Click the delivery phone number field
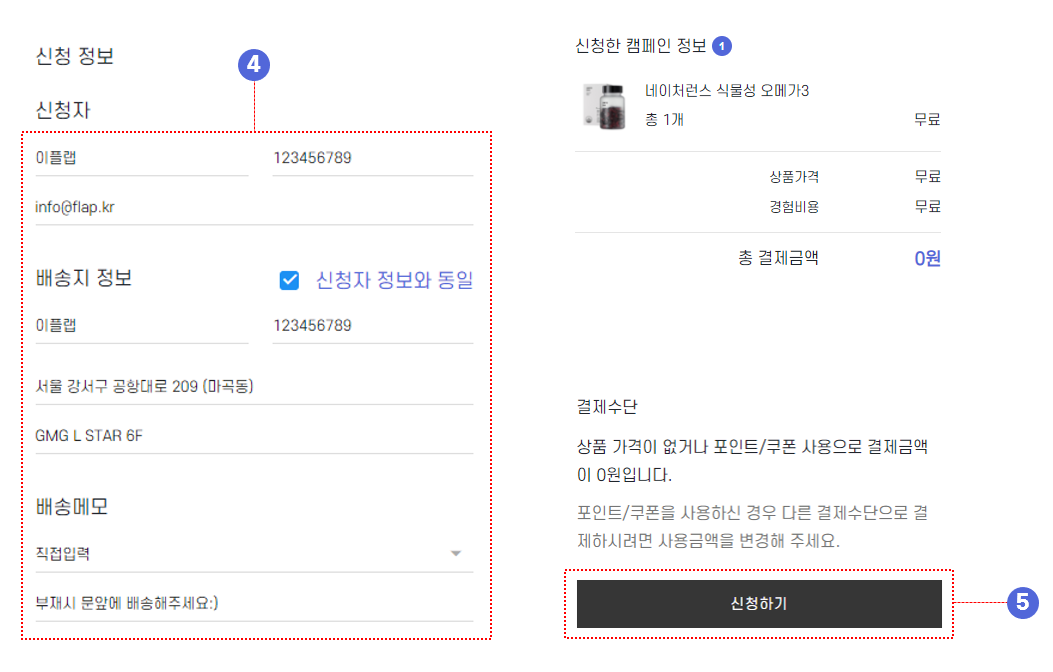This screenshot has height=672, width=1053. [x=373, y=326]
